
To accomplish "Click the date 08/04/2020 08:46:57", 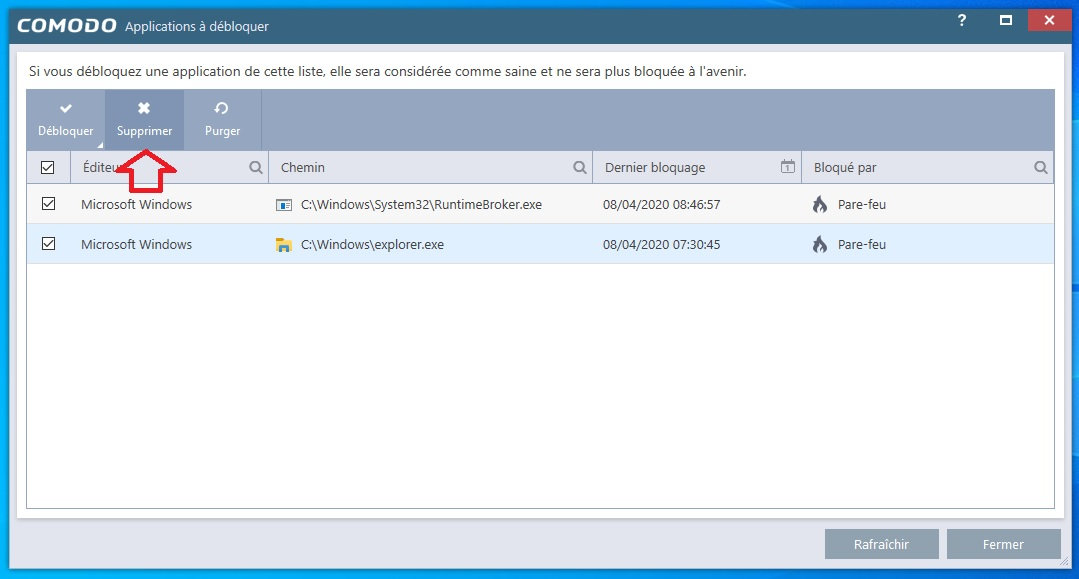I will 661,204.
